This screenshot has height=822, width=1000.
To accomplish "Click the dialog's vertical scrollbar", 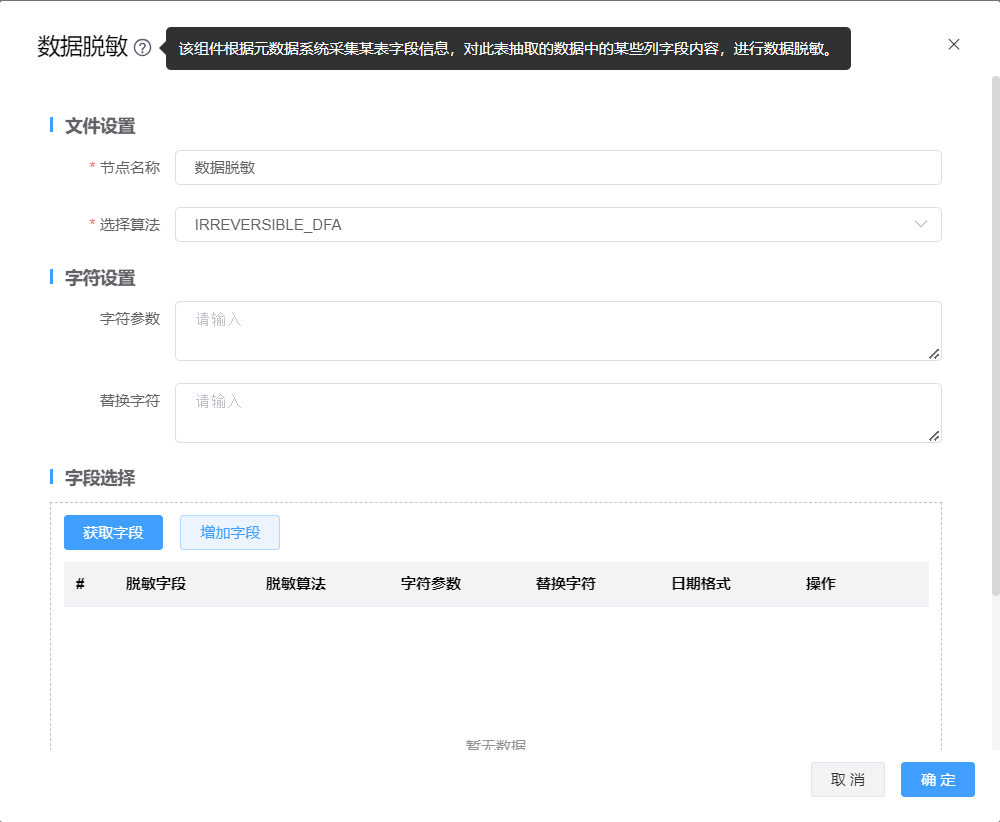I will (994, 340).
